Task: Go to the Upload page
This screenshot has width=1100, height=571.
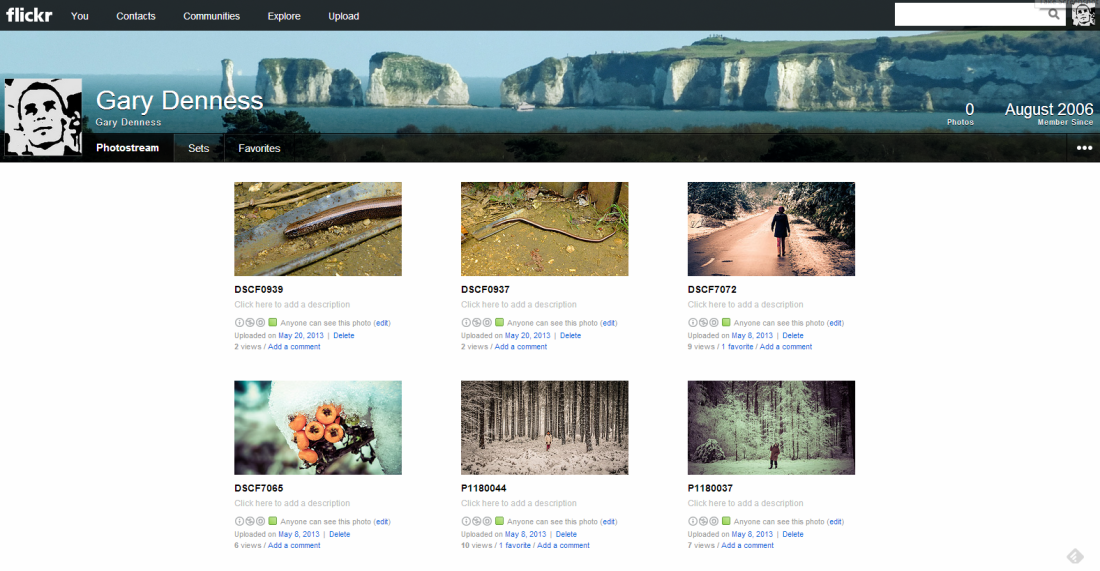Action: 343,15
